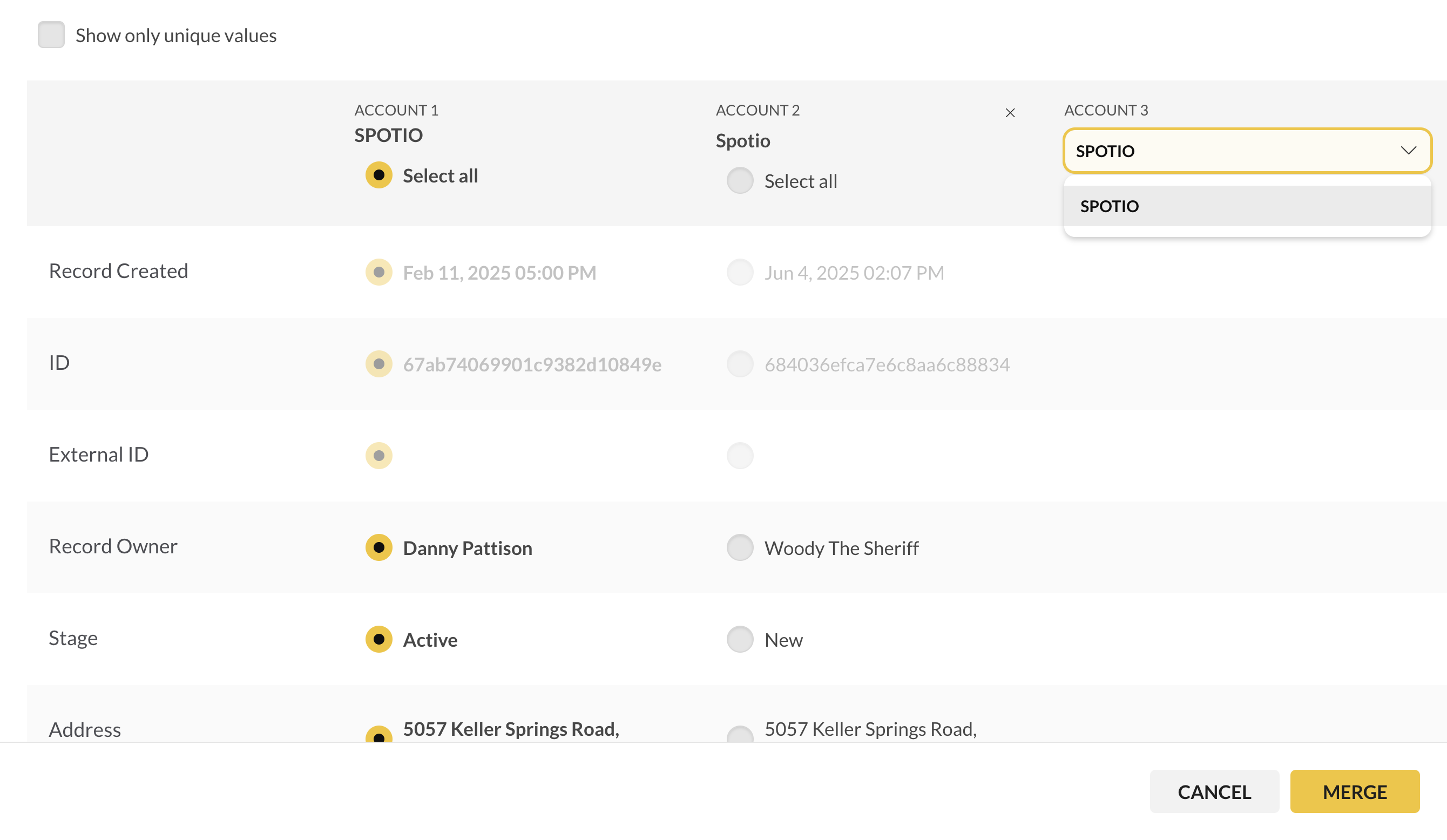Viewport: 1447px width, 840px height.
Task: Click the ACCOUNT 3 header text
Action: (x=1106, y=110)
